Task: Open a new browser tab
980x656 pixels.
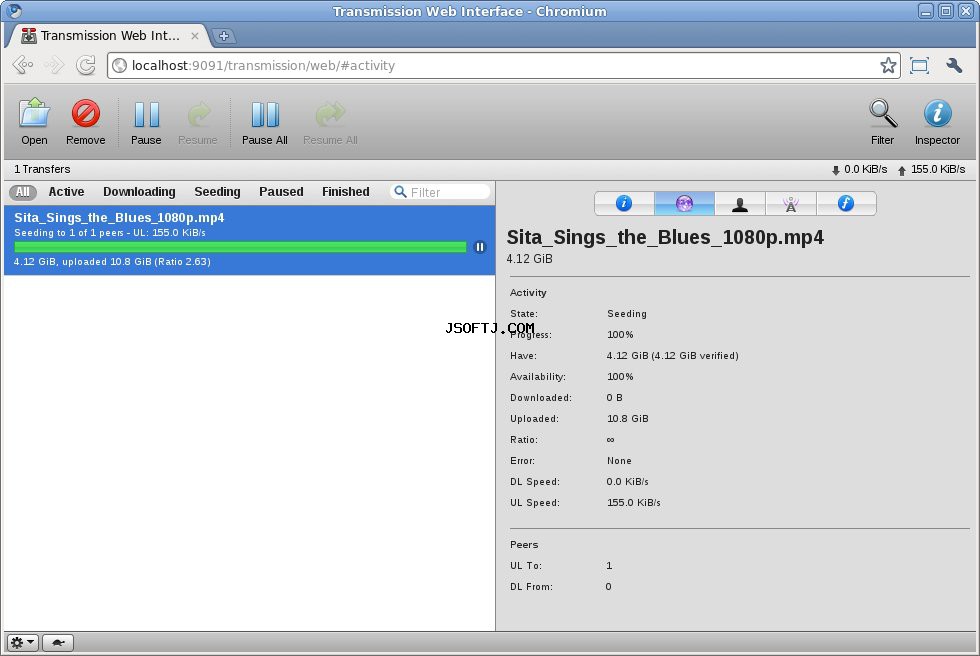Action: pos(224,36)
